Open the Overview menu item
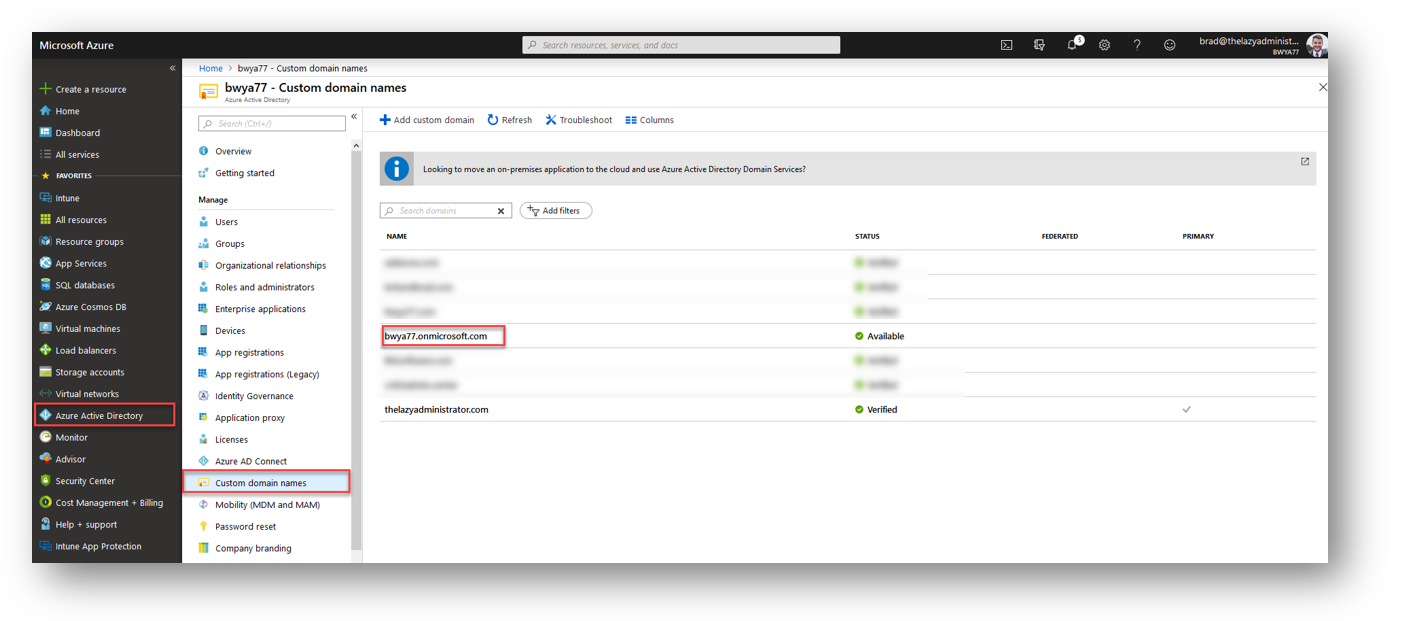1409x621 pixels. pos(233,151)
